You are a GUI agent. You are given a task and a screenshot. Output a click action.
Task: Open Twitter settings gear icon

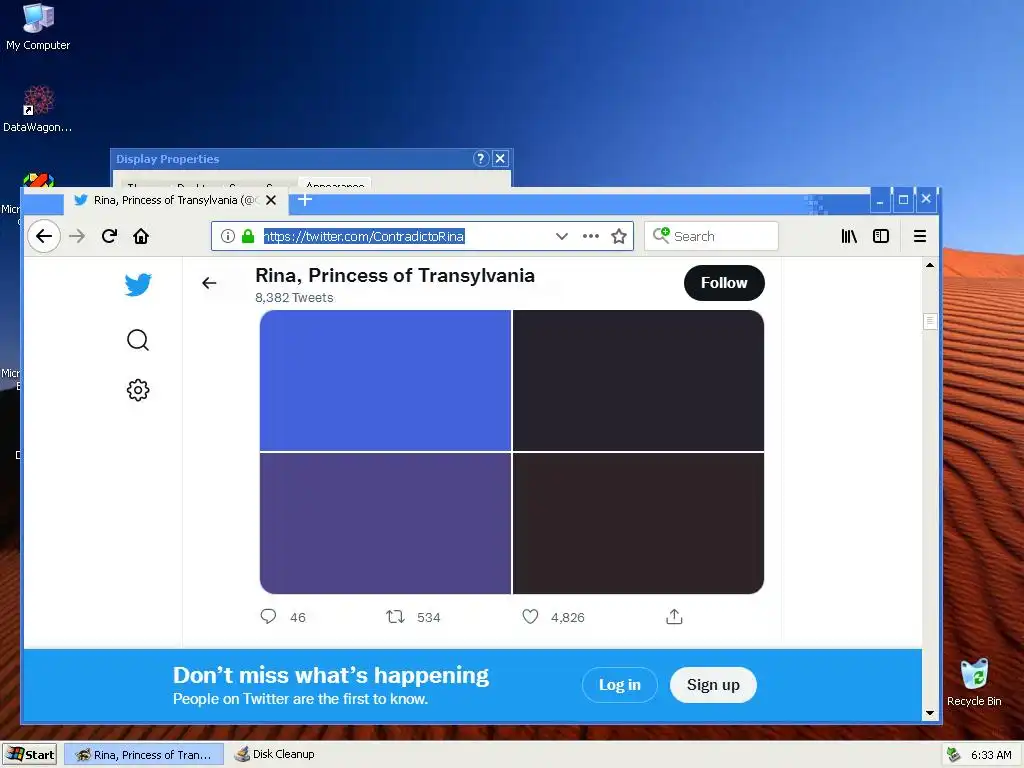[x=138, y=390]
